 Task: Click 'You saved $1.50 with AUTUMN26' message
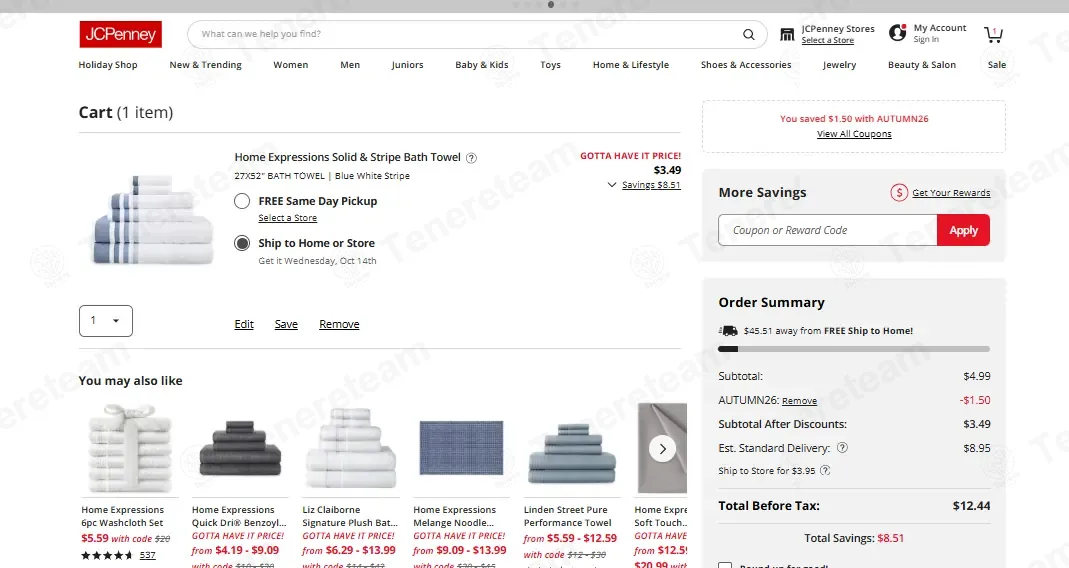point(854,119)
